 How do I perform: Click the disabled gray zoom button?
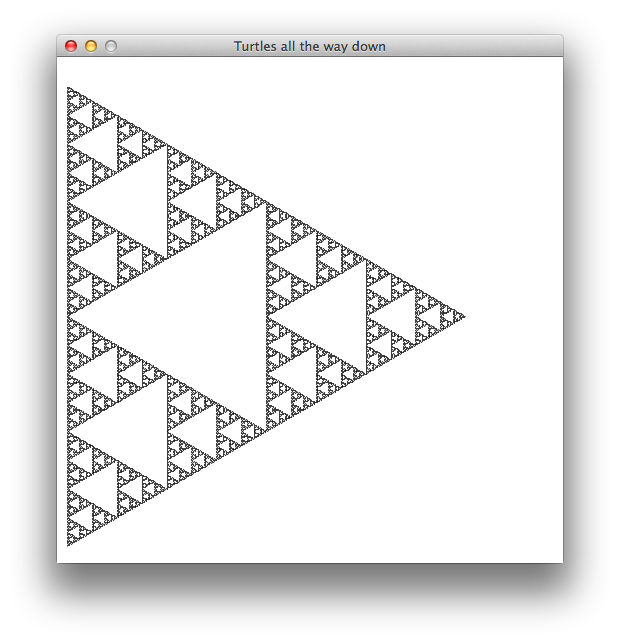111,46
